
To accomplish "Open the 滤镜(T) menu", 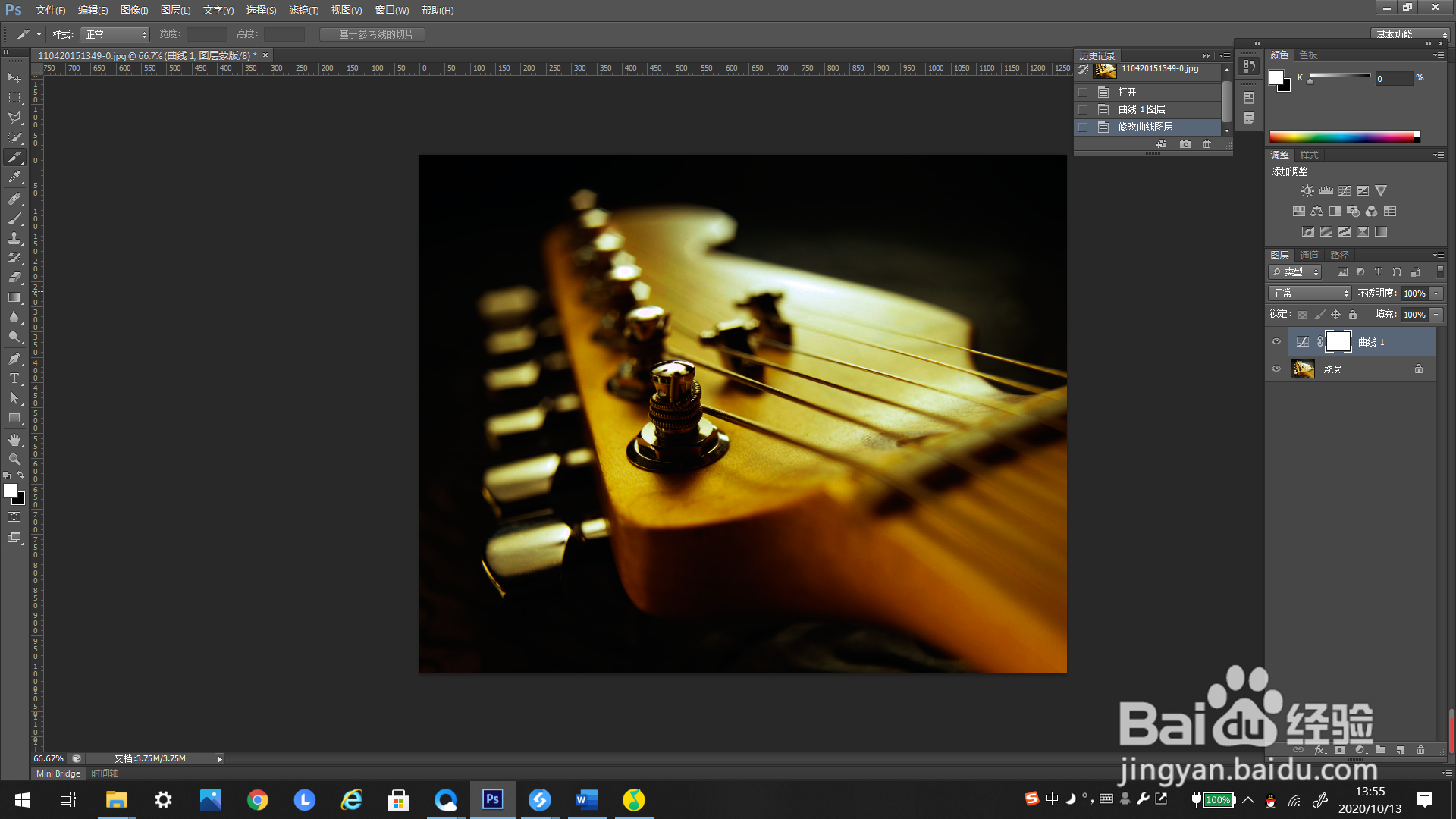I will pos(303,10).
